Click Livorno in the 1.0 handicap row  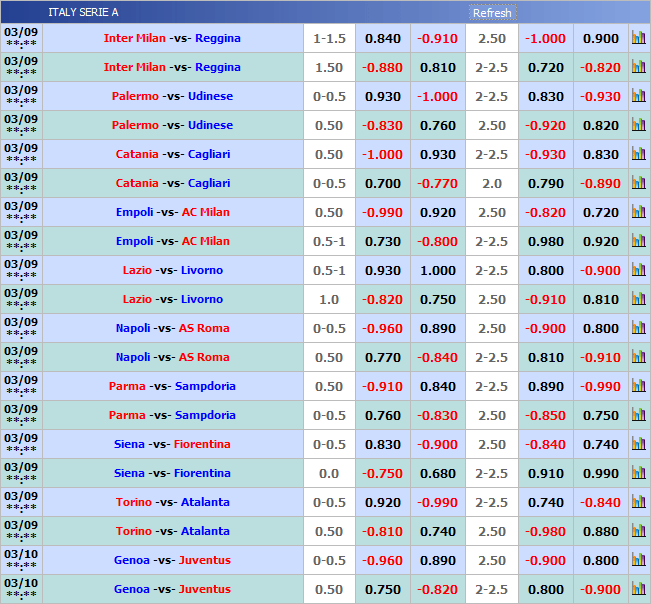[202, 299]
